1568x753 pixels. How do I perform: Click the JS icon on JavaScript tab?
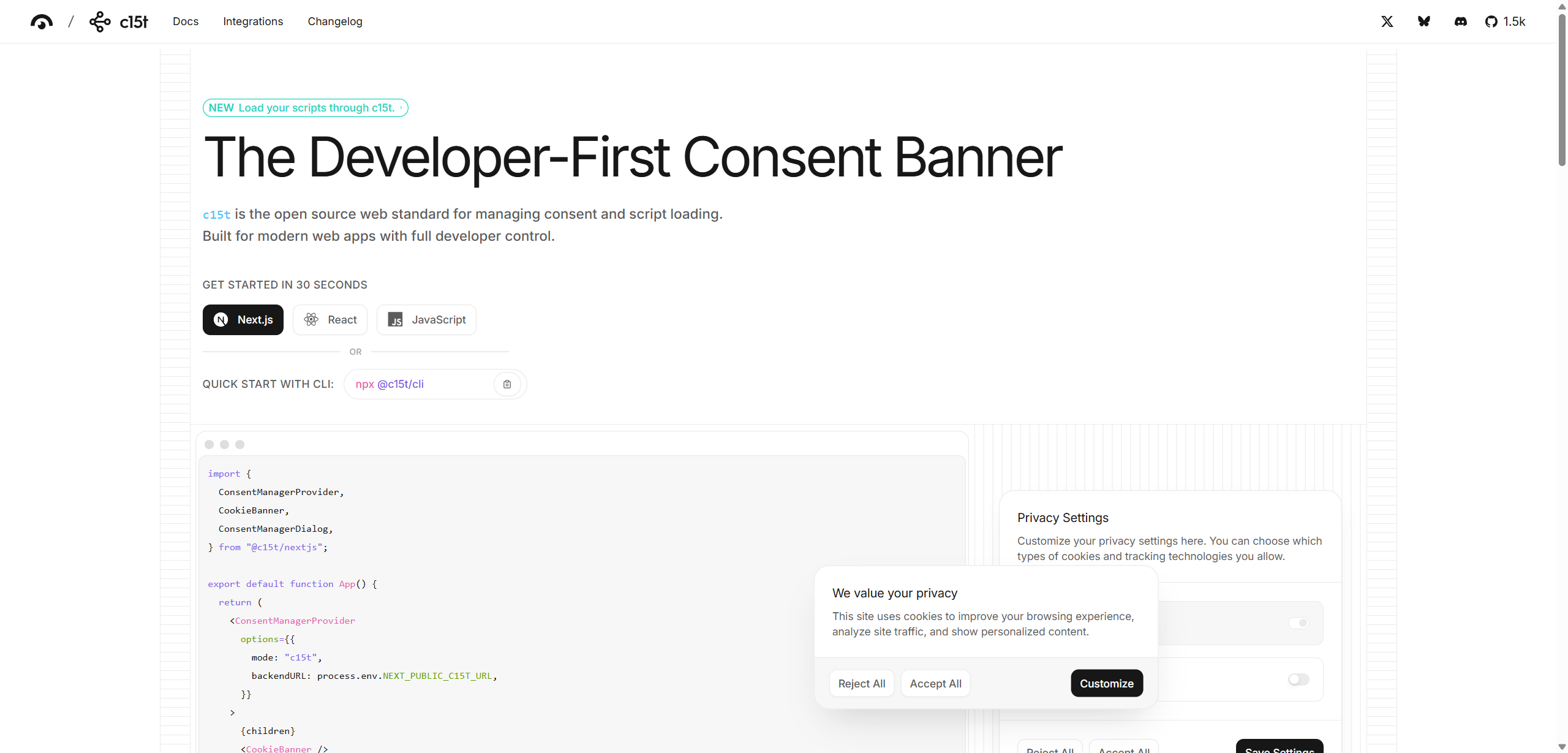[x=396, y=320]
